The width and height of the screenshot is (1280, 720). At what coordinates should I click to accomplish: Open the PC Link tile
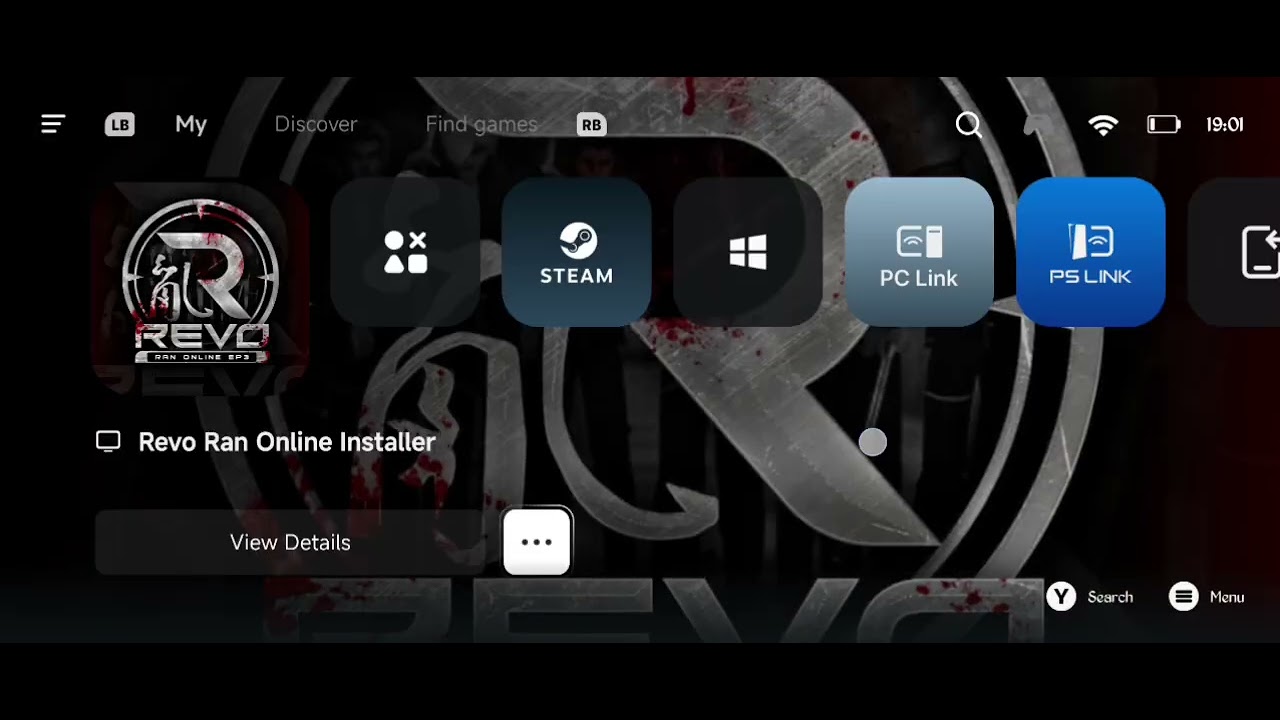coord(919,252)
